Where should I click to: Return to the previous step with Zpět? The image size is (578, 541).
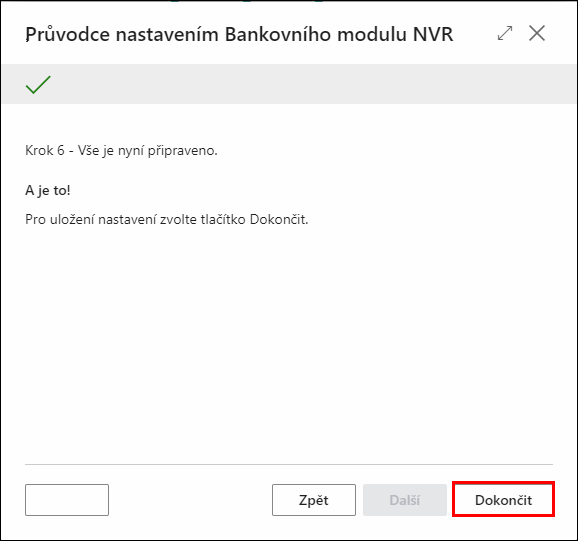click(x=314, y=500)
